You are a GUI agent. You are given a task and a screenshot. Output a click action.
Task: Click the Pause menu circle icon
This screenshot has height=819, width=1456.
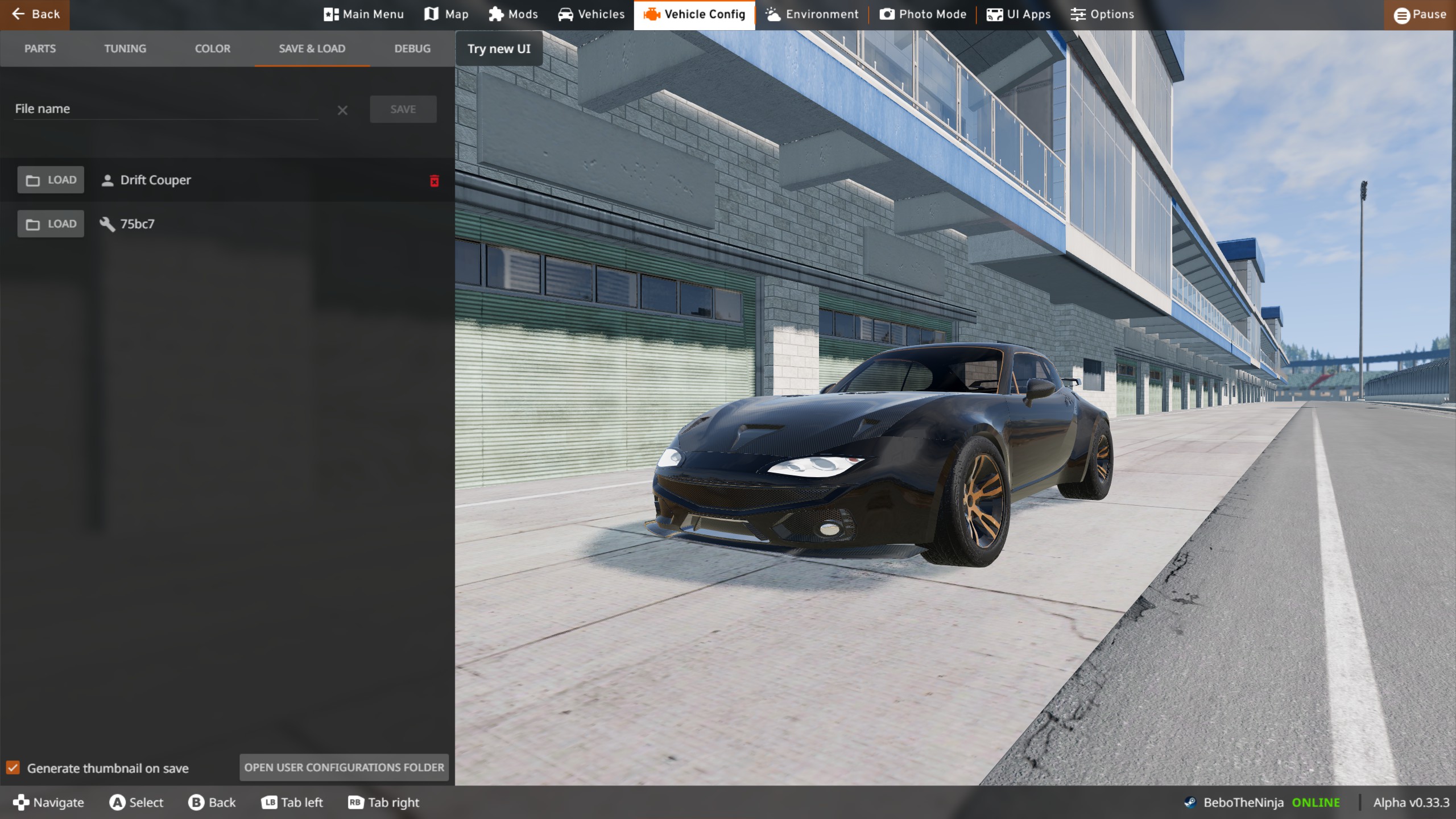click(1401, 15)
